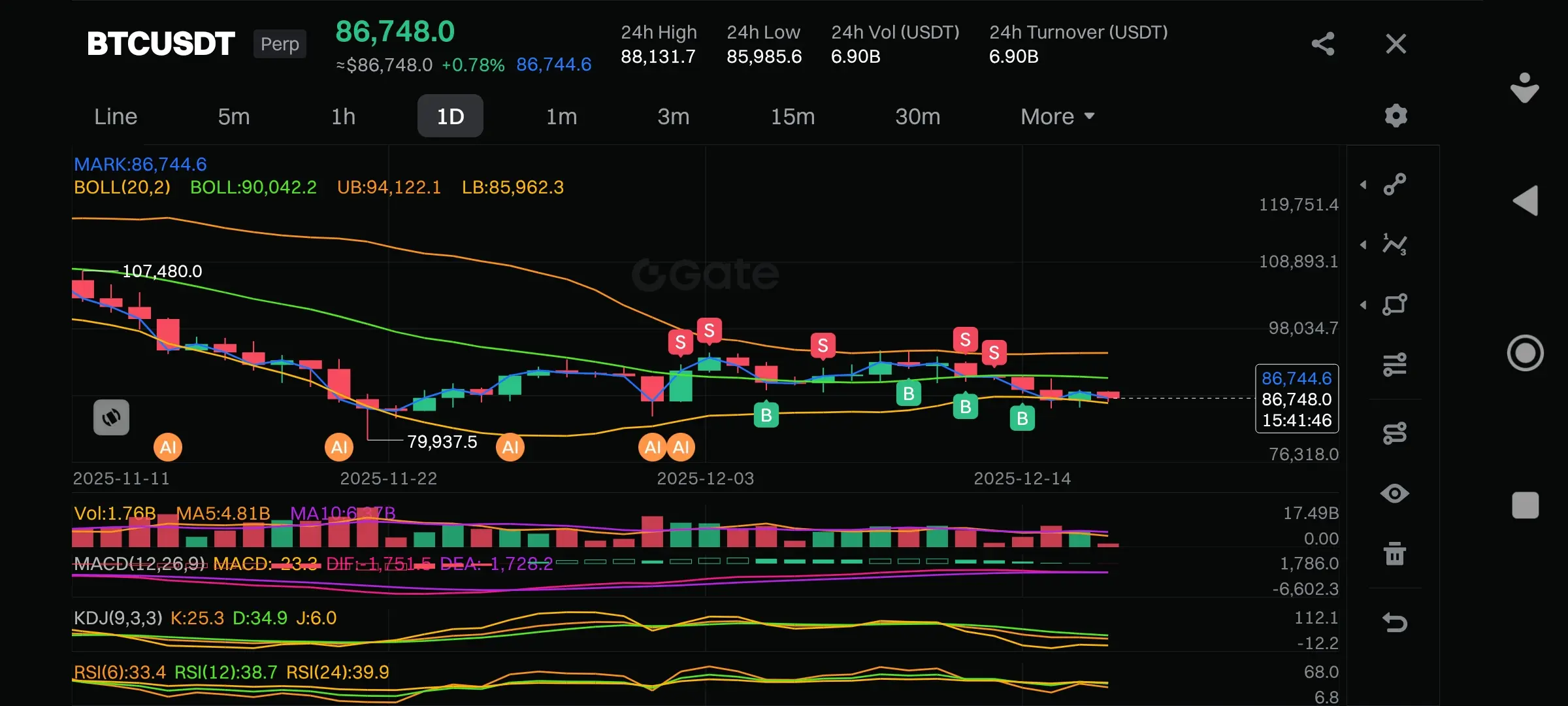The width and height of the screenshot is (1568, 706).
Task: Select the wave pattern drawing tool
Action: point(1395,244)
